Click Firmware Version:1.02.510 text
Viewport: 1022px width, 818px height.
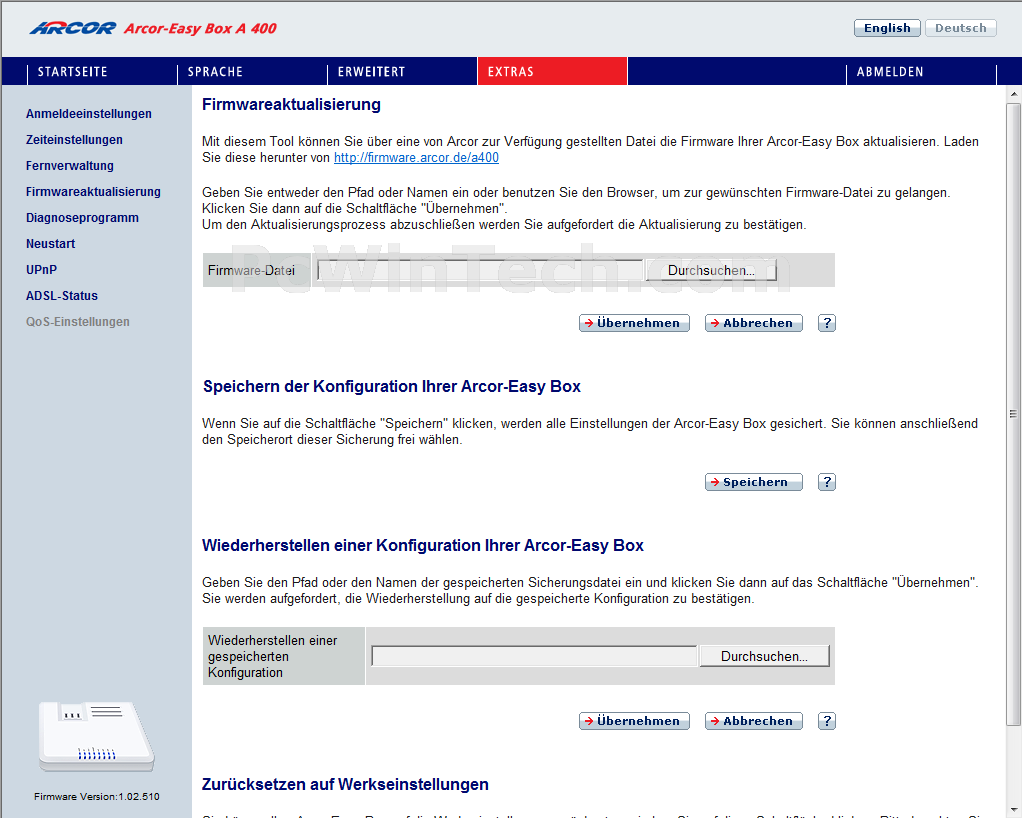click(x=96, y=796)
